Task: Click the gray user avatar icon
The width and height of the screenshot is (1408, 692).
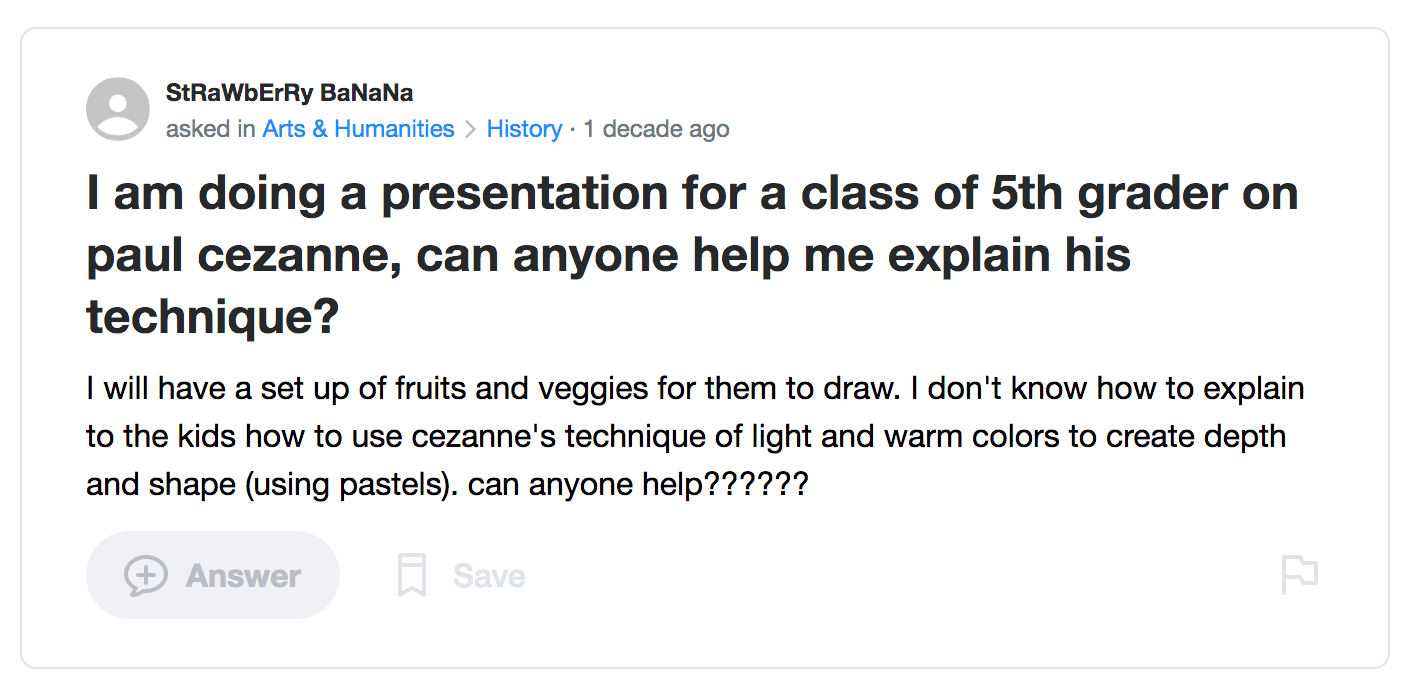Action: (x=118, y=109)
